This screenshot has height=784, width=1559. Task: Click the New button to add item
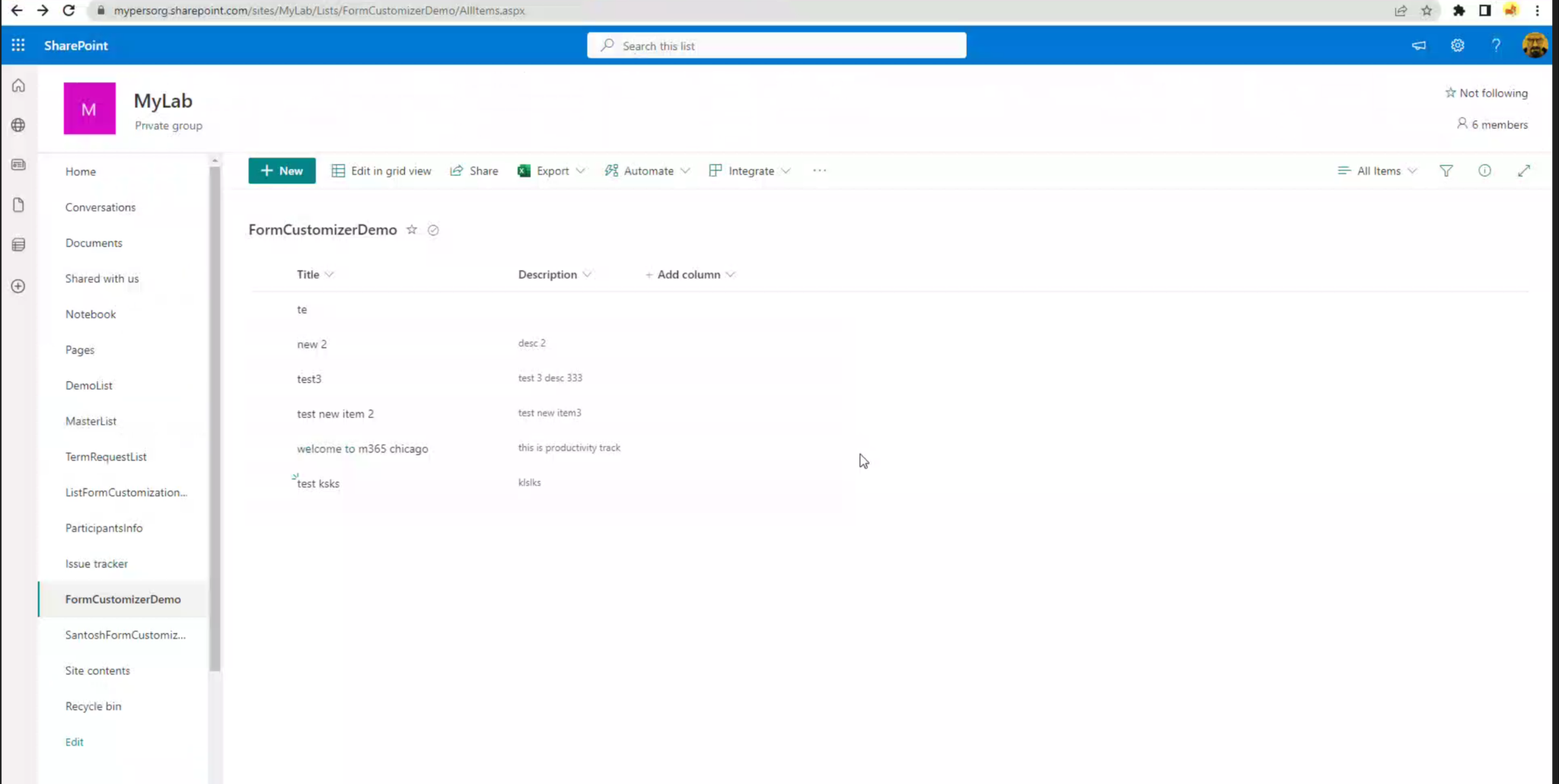[281, 171]
